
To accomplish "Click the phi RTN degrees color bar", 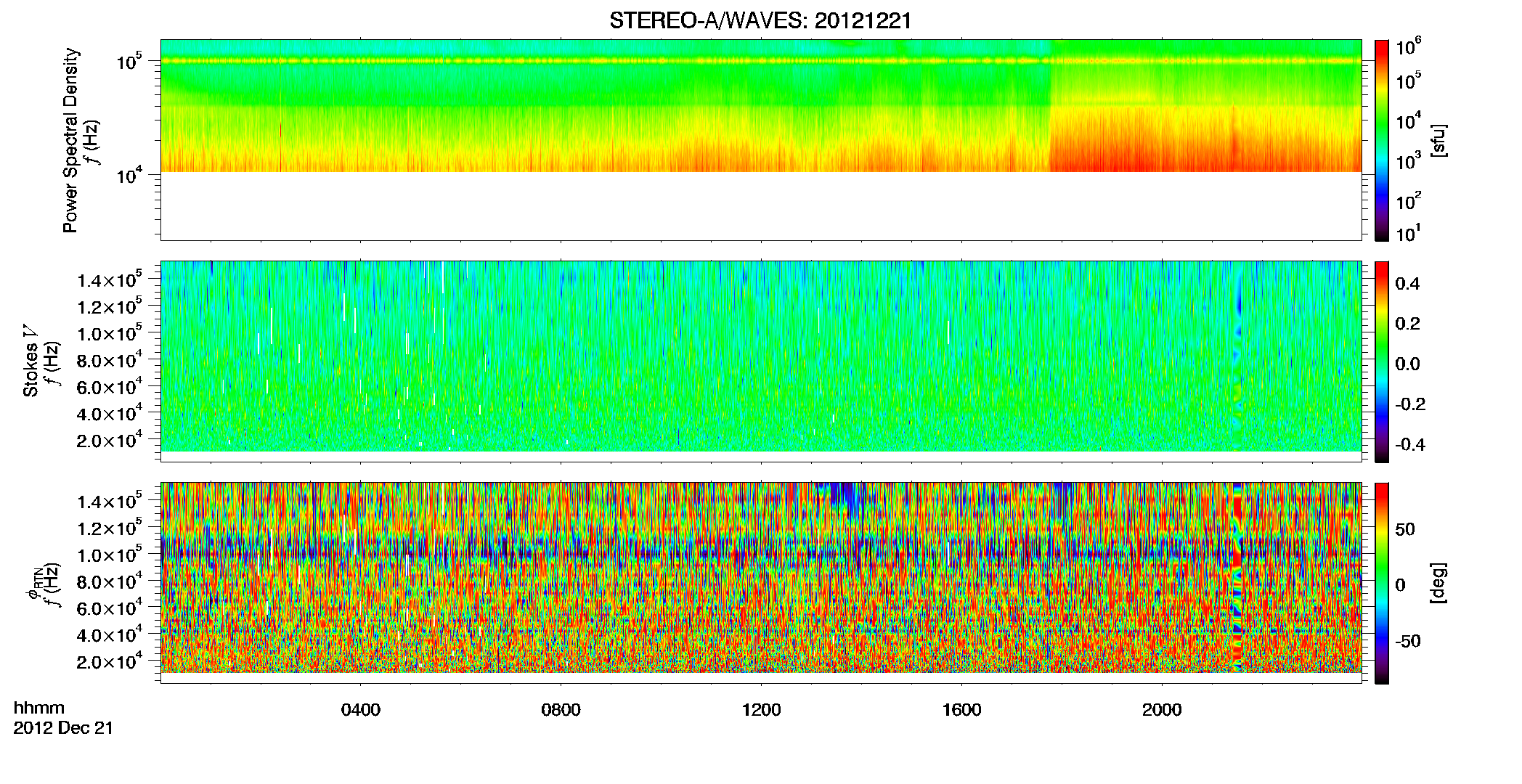I will [1382, 583].
